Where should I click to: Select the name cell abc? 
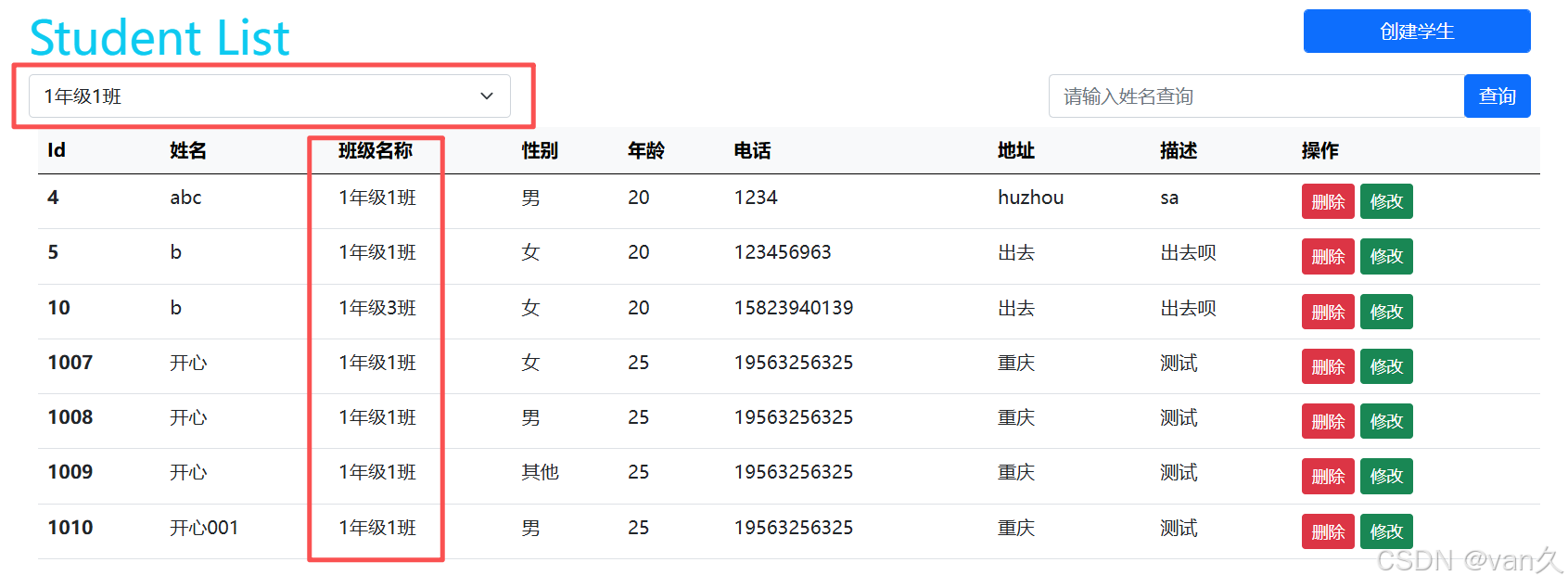pos(185,198)
